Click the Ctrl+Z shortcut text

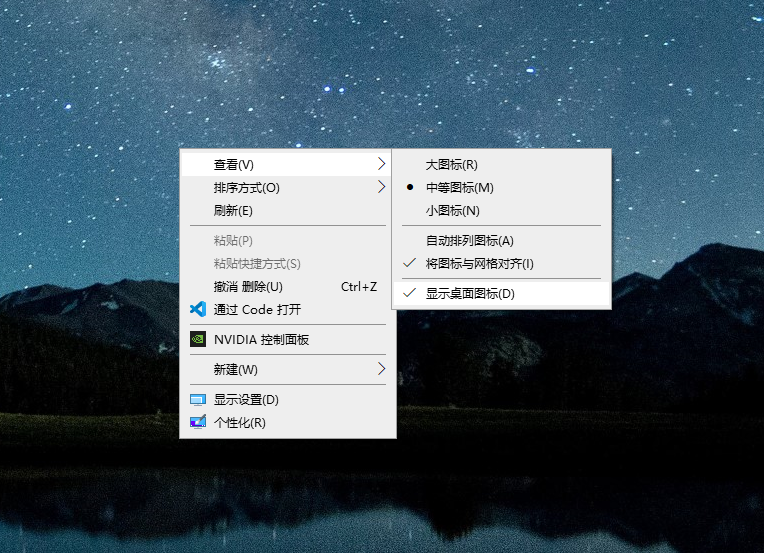pos(359,286)
